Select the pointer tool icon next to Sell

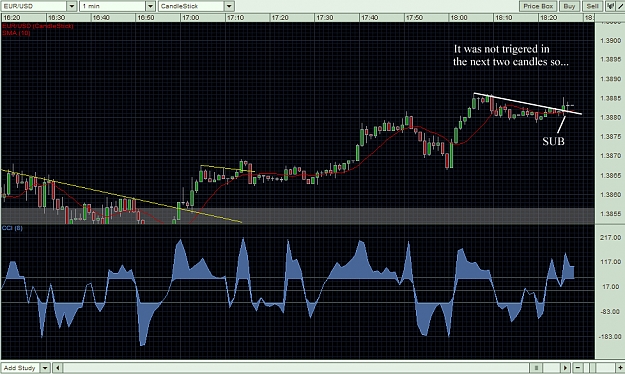click(610, 6)
